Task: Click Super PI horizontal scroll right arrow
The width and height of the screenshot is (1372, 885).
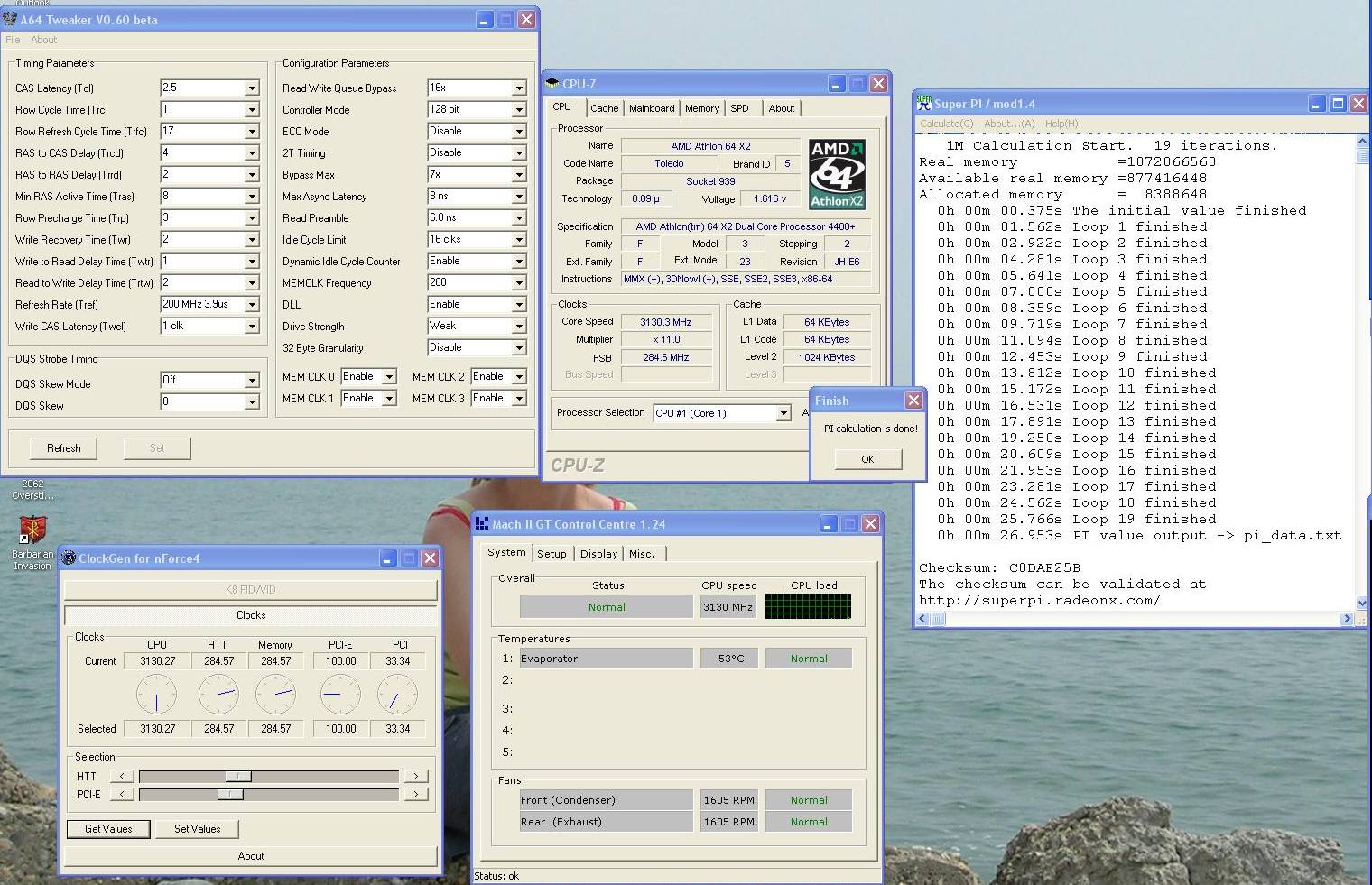Action: coord(1348,619)
